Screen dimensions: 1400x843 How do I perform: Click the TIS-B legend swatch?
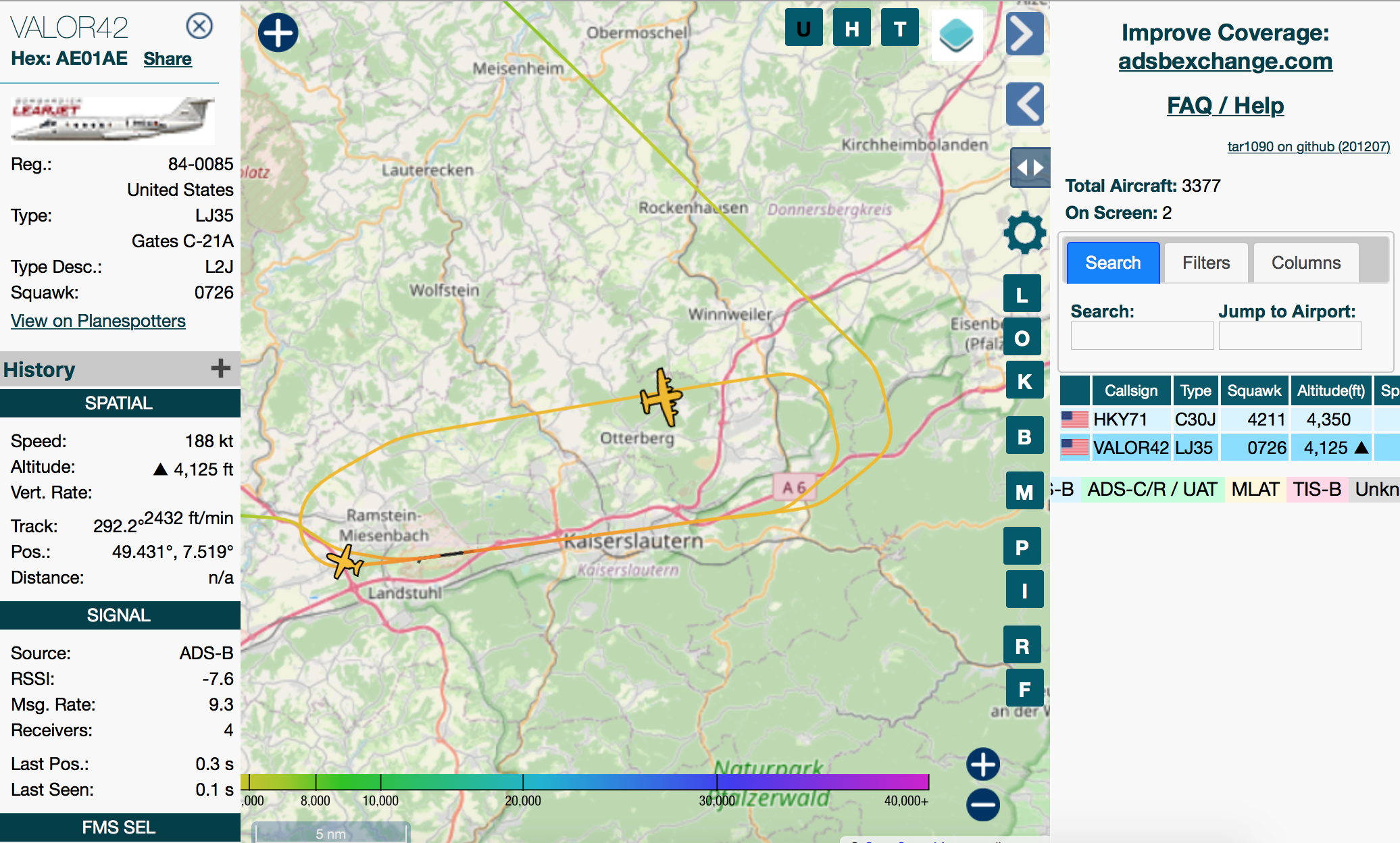[1316, 489]
